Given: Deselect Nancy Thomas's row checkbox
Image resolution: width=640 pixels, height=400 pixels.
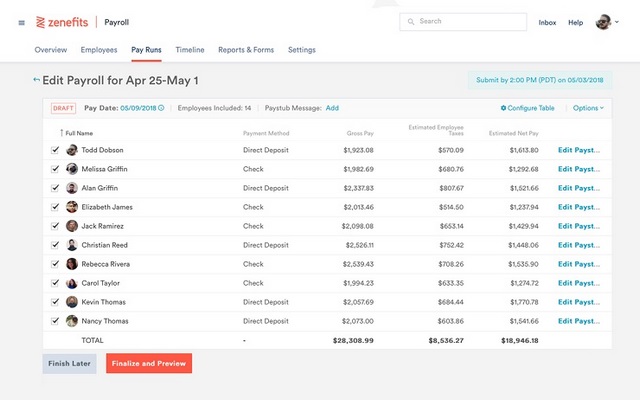Looking at the screenshot, I should tap(55, 321).
